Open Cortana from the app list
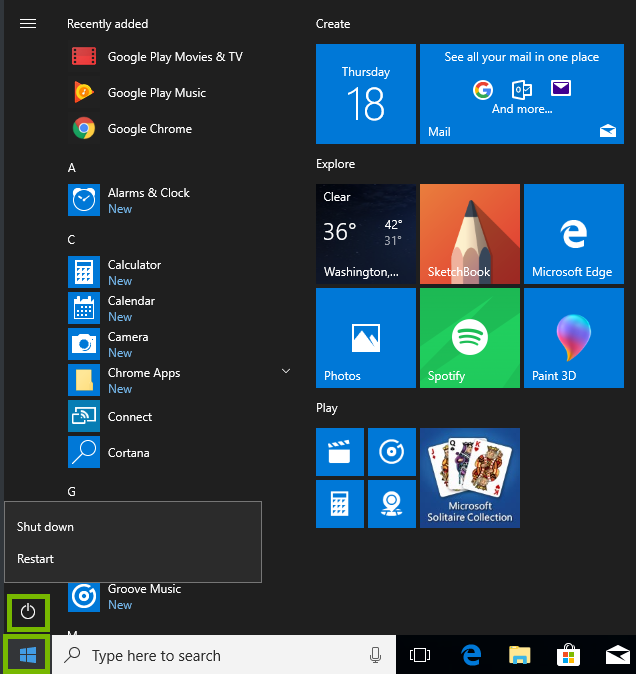Screen dimensions: 636x674 [x=180, y=452]
